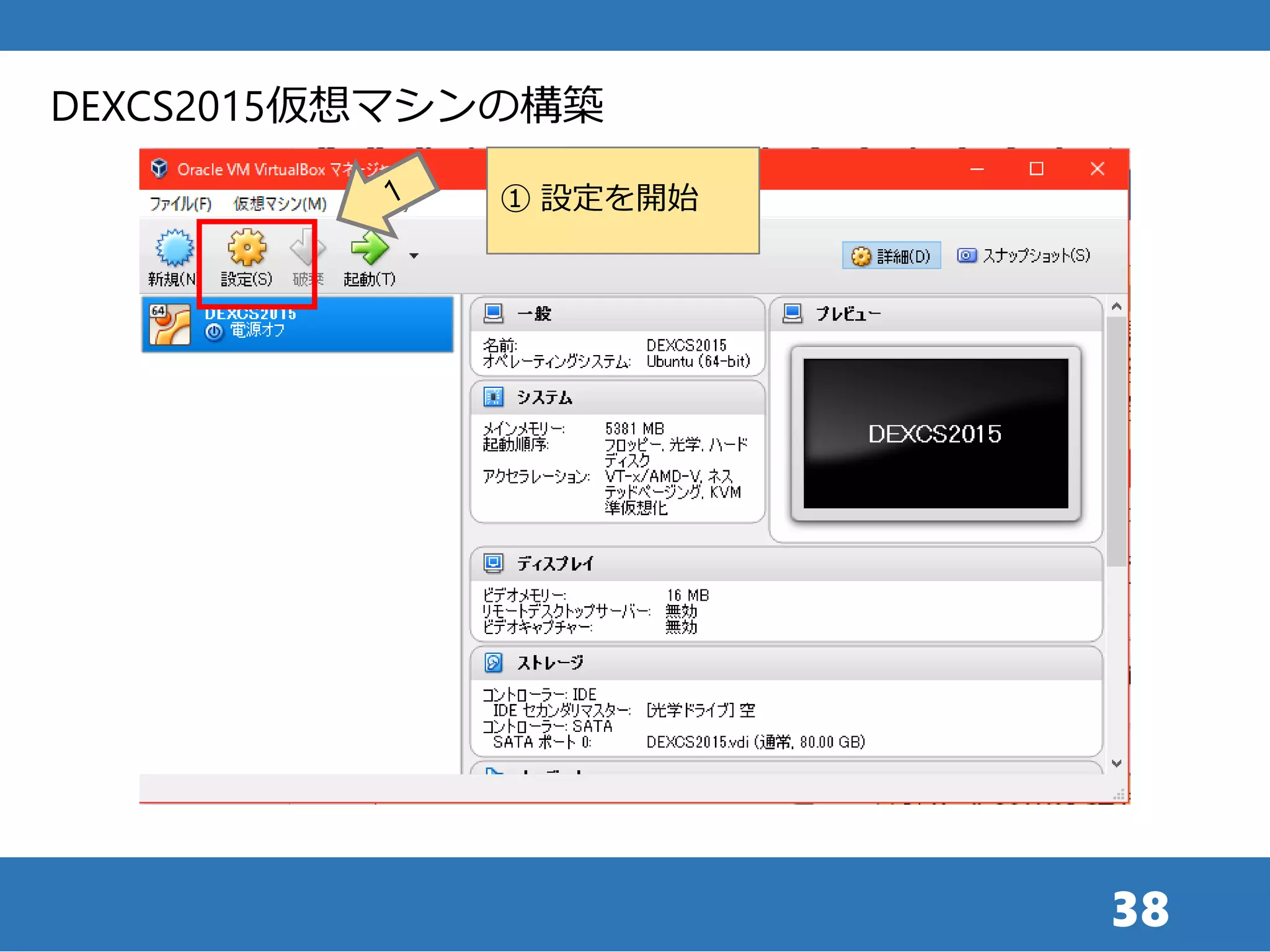Click the scrollbar up arrow

tap(1117, 306)
